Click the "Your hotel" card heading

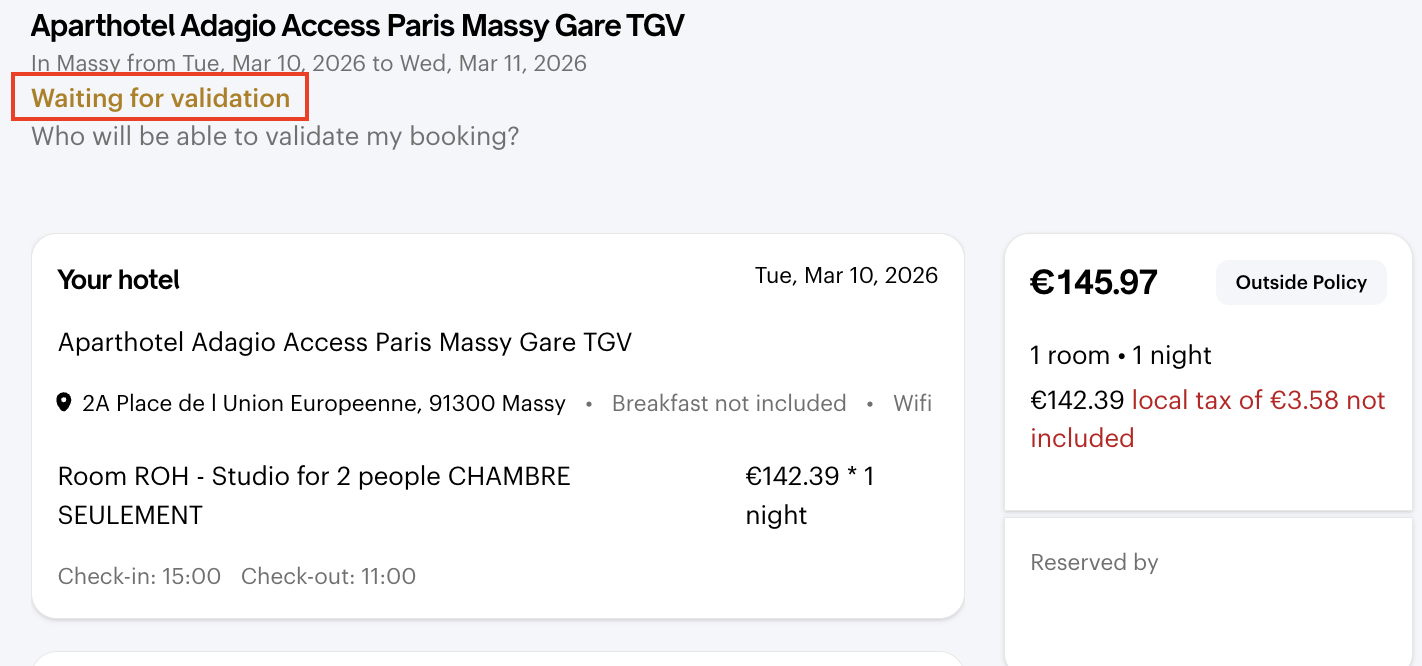pos(119,280)
